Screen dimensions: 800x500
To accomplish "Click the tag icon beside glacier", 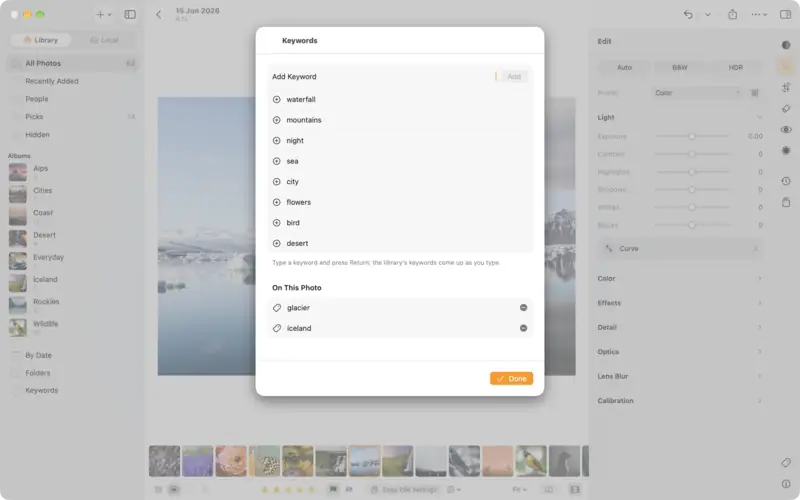I will pos(277,308).
